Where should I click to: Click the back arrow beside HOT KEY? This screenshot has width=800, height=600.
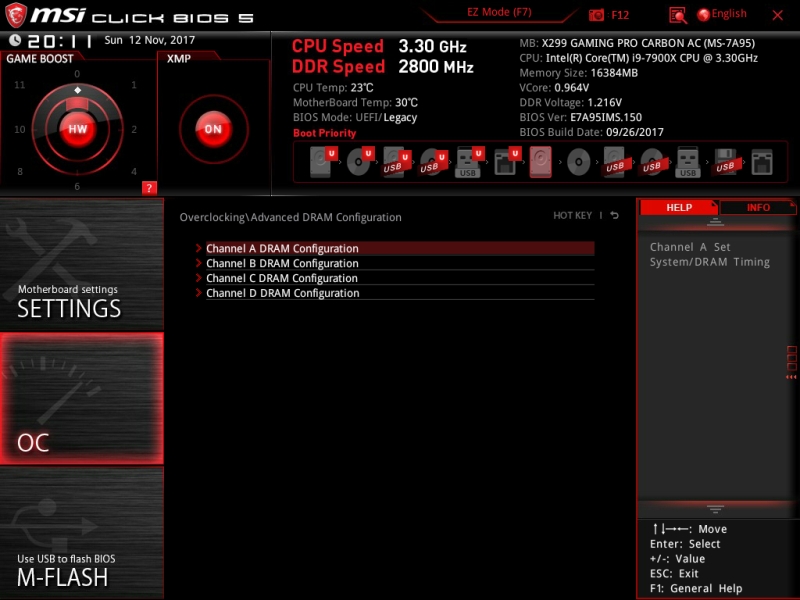click(x=614, y=215)
